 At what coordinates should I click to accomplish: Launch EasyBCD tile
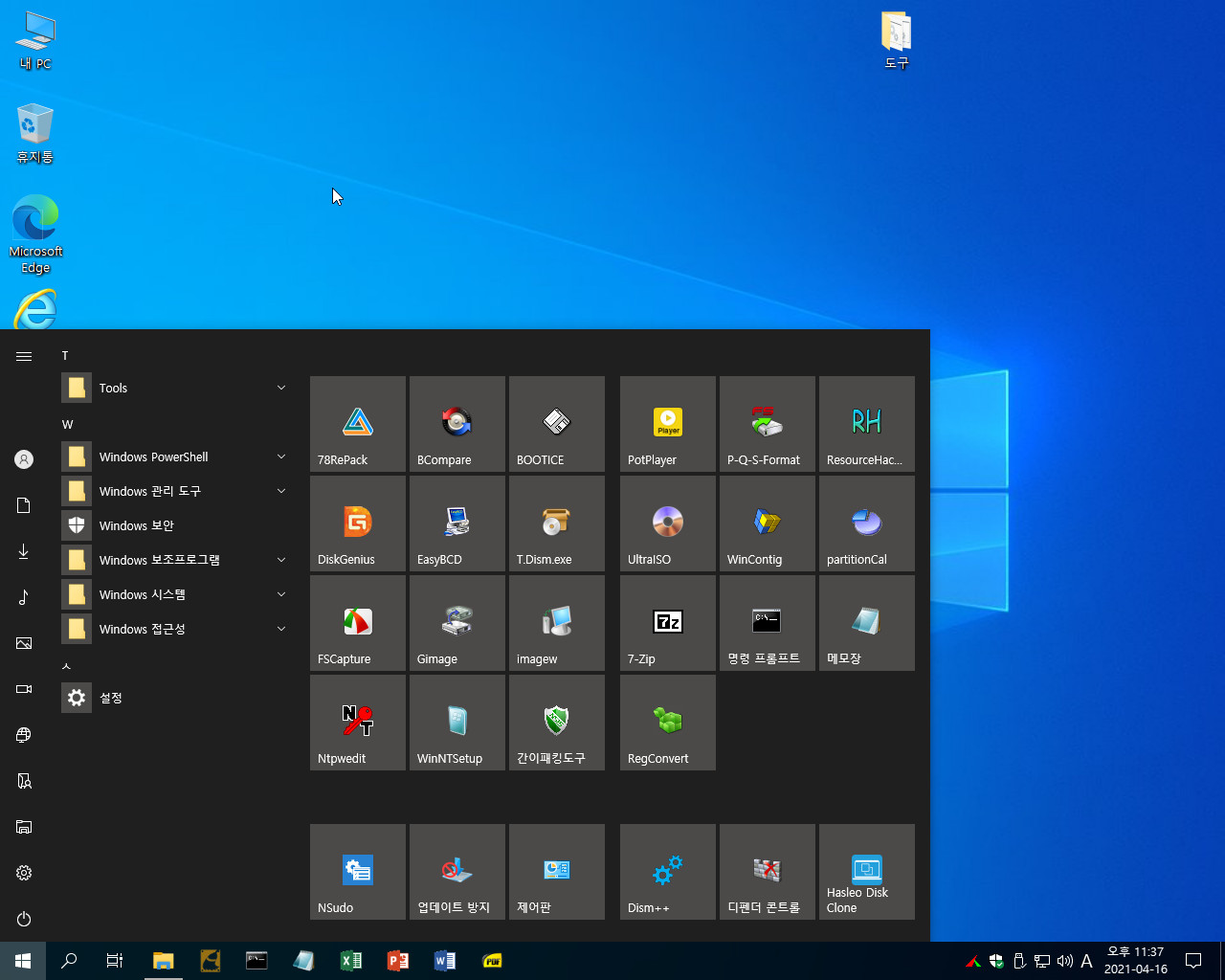(457, 523)
